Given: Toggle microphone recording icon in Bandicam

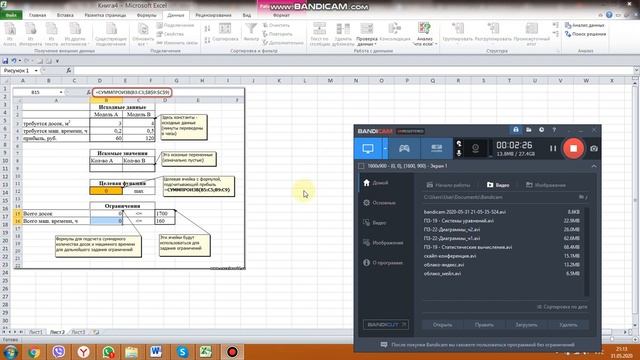Looking at the screenshot, I should point(459,153).
